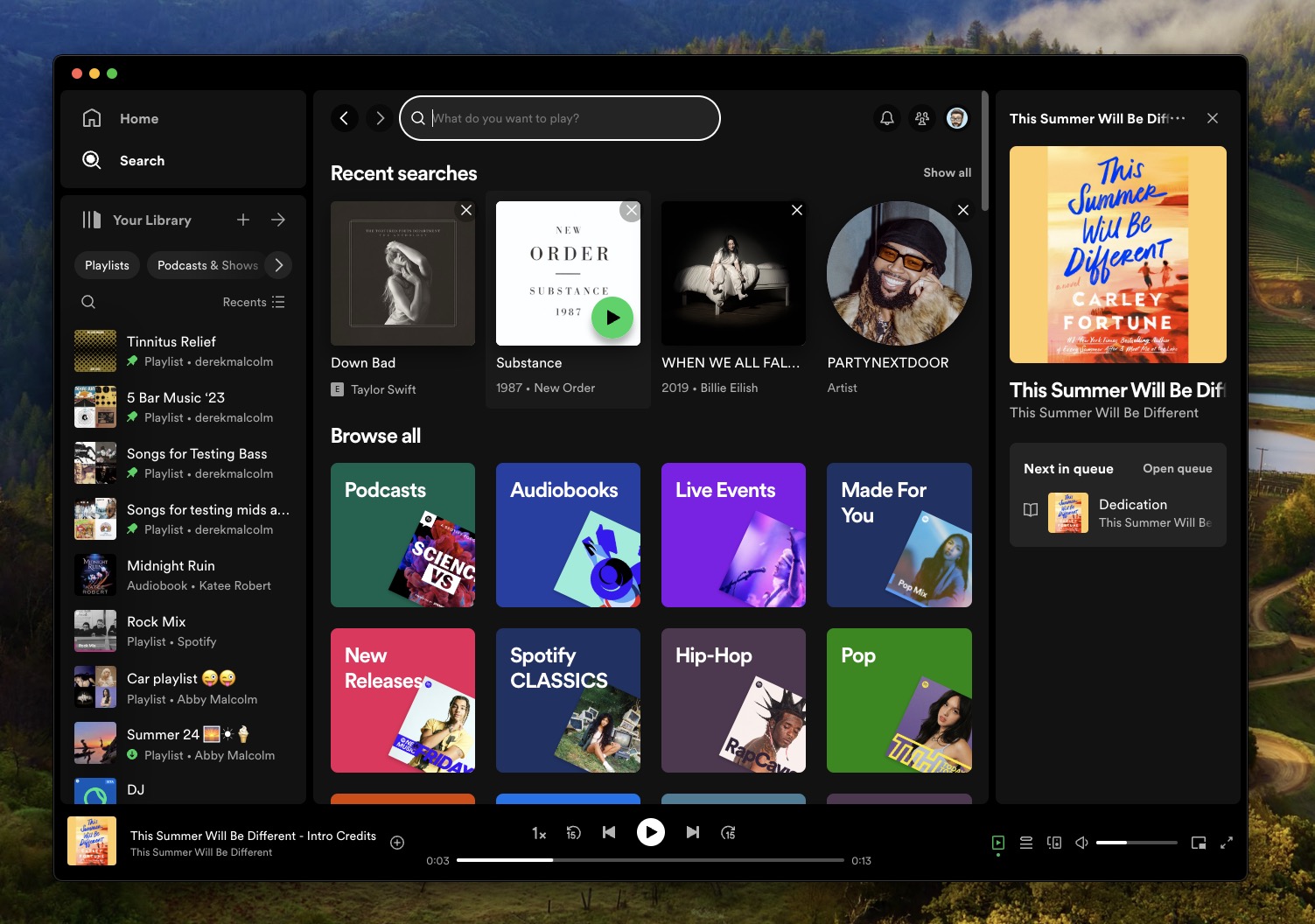Seek in the playback progress bar
Screen dimensions: 1315x924
(x=650, y=860)
